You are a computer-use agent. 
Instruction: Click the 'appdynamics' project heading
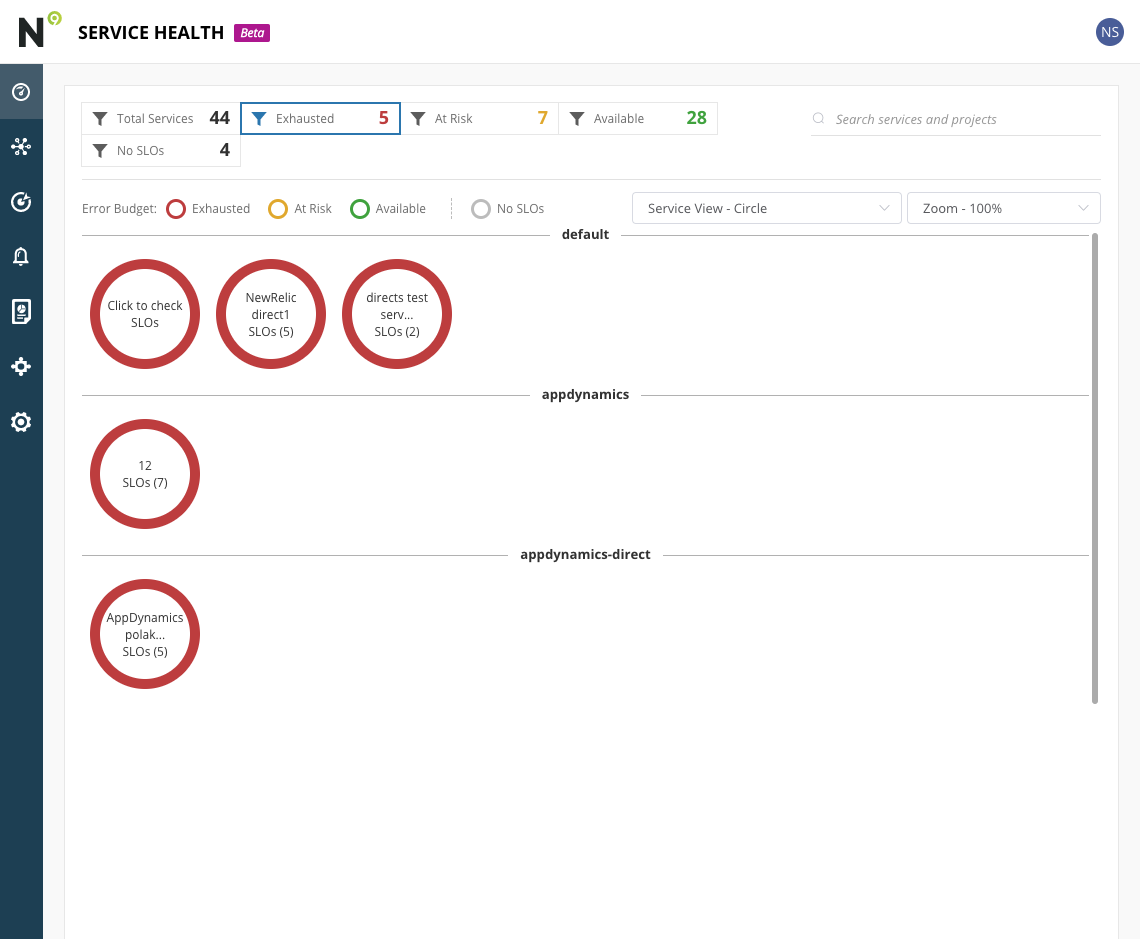tap(585, 394)
